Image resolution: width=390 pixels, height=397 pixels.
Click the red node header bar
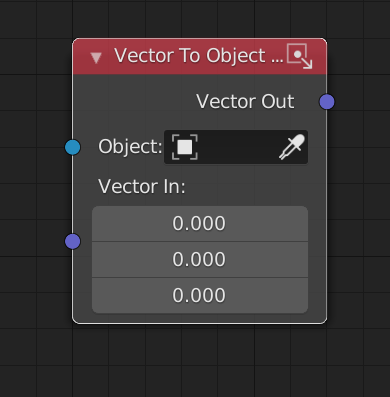tap(200, 56)
